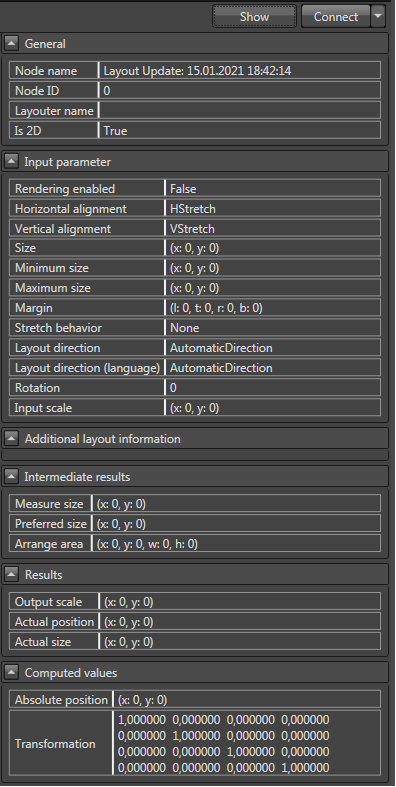Select the Margin value field
396x787 pixels.
273,308
